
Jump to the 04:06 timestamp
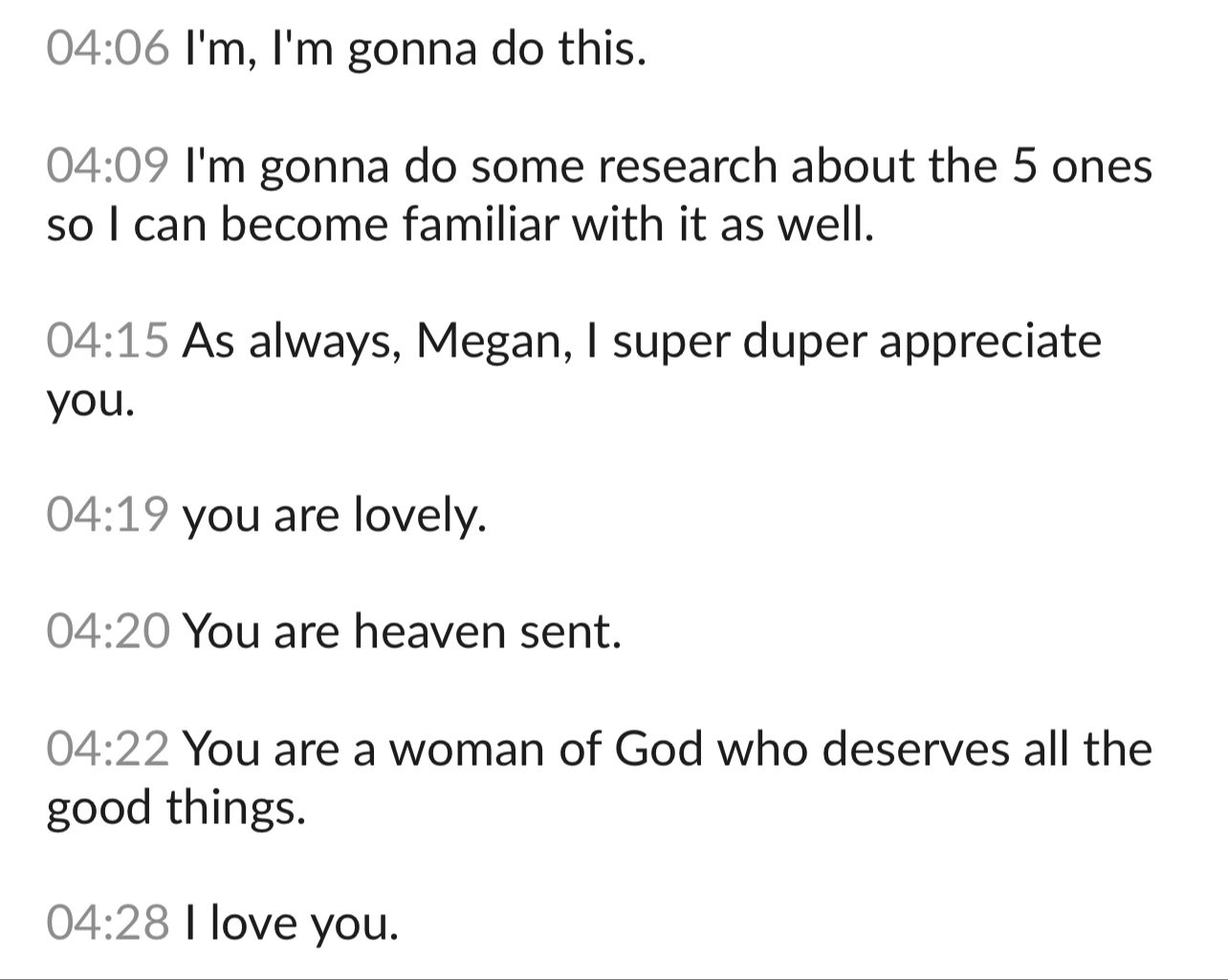point(108,49)
